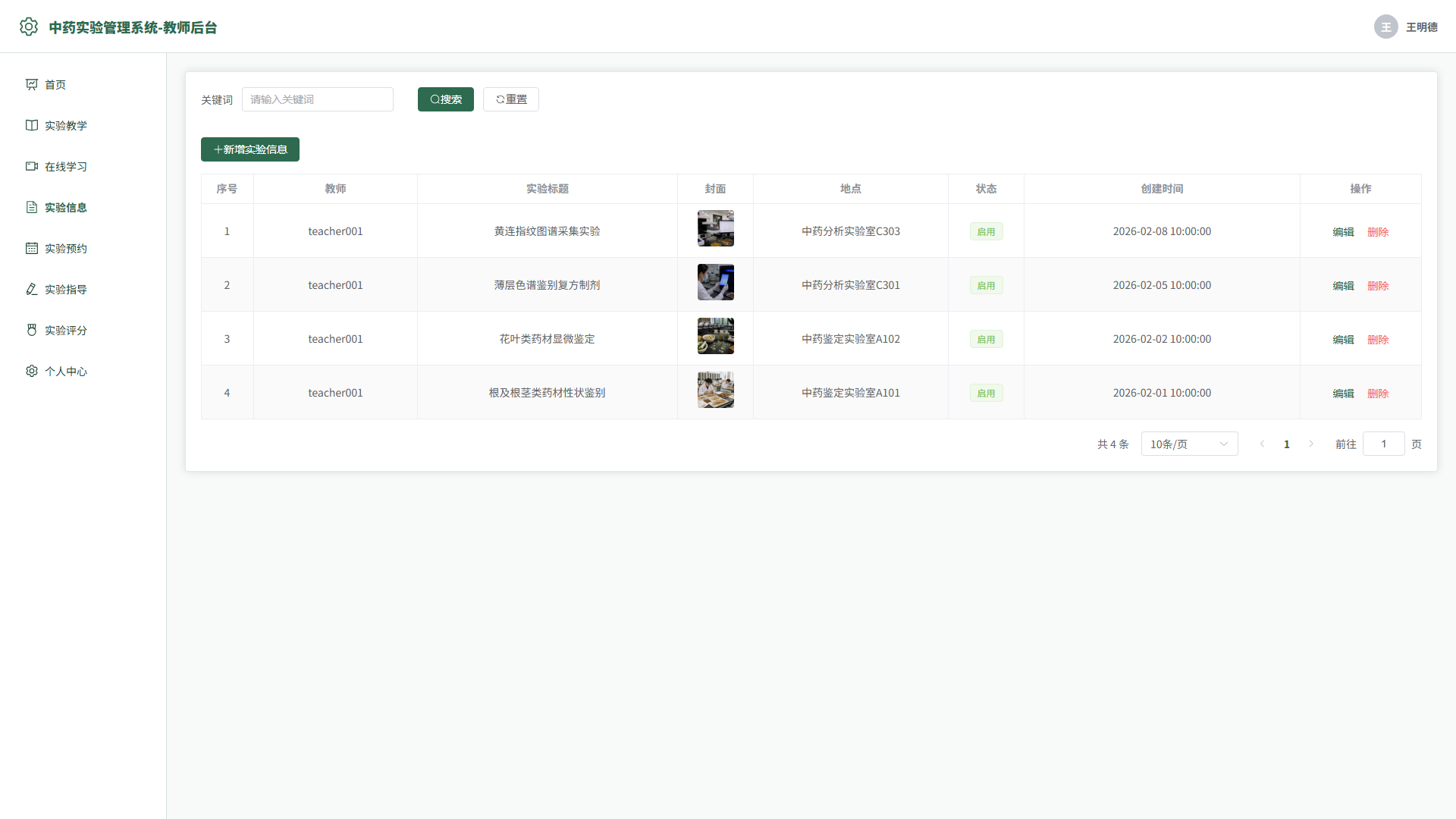Click the 2026-02-05 10:00:00 cell
The image size is (1456, 819).
click(x=1162, y=285)
